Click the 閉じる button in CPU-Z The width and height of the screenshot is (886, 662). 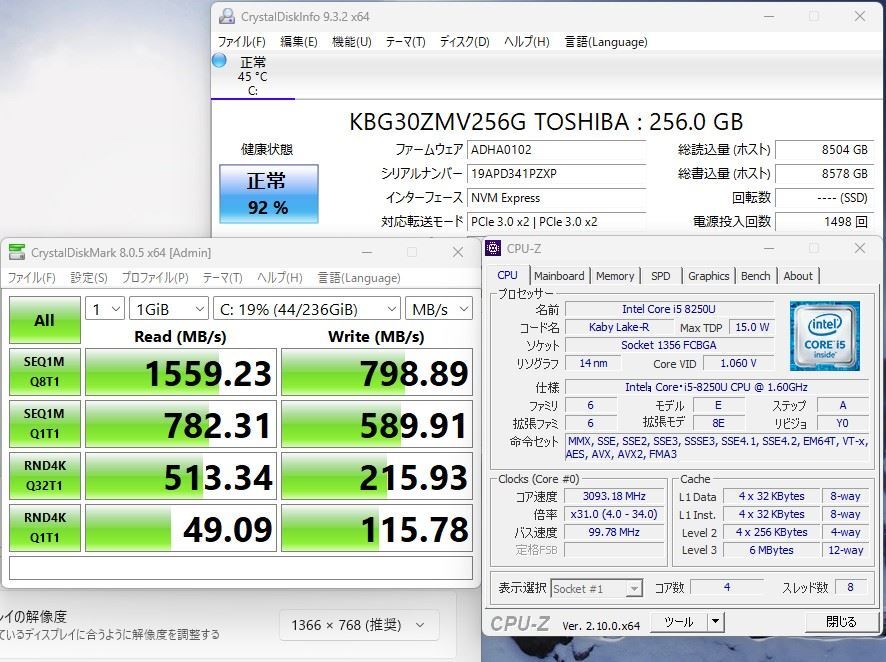point(841,622)
